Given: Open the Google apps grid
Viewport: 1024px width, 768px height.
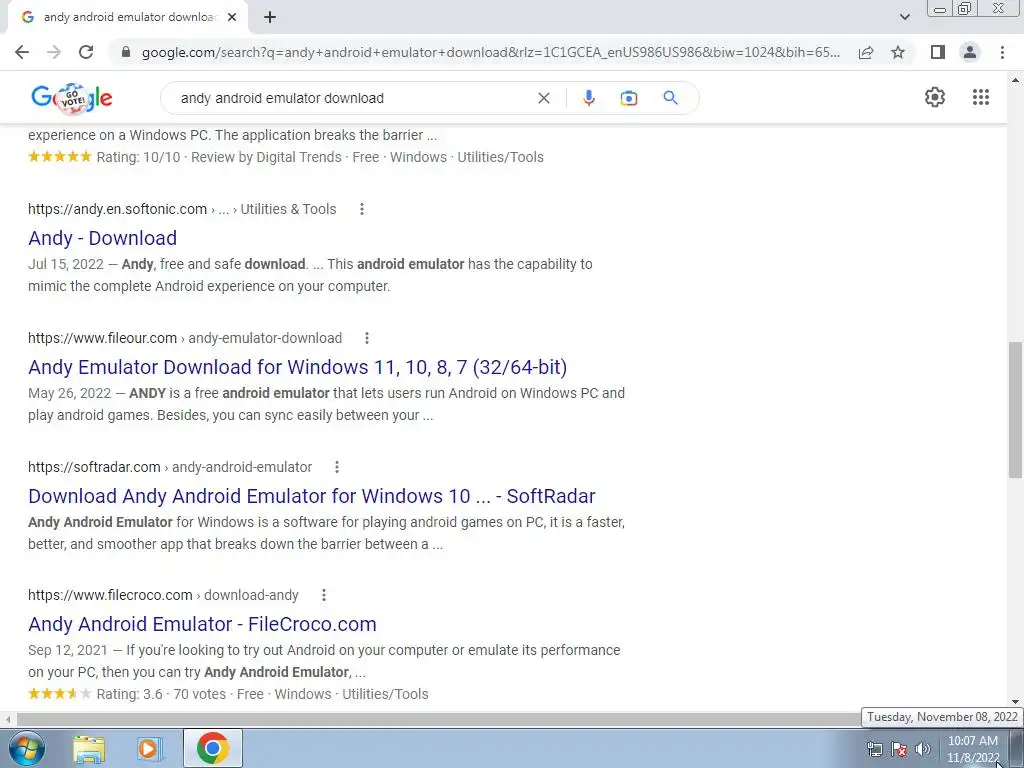Looking at the screenshot, I should click(981, 97).
